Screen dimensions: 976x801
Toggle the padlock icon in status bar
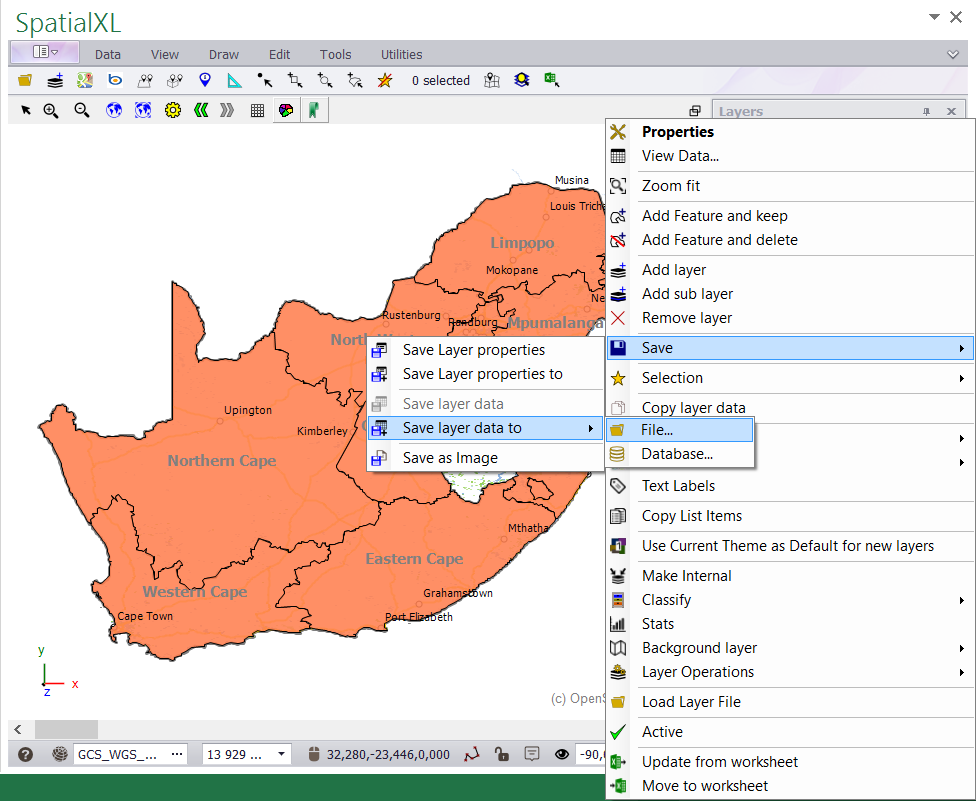(502, 754)
